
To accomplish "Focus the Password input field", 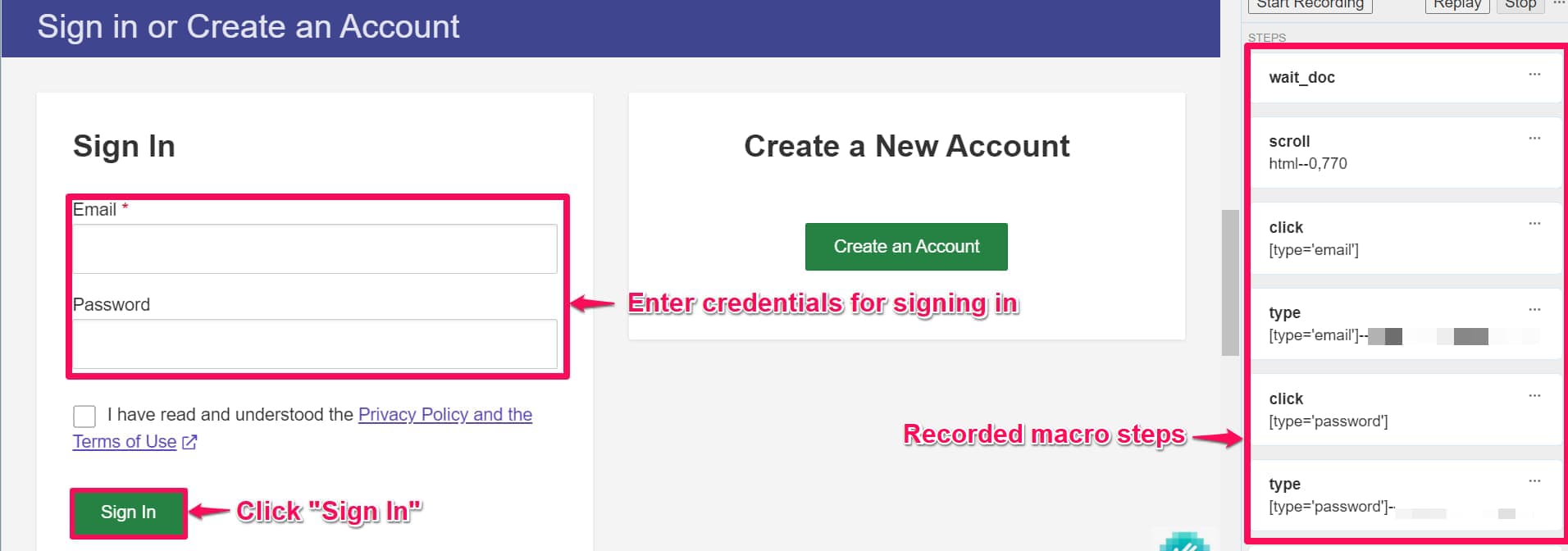I will click(x=315, y=344).
